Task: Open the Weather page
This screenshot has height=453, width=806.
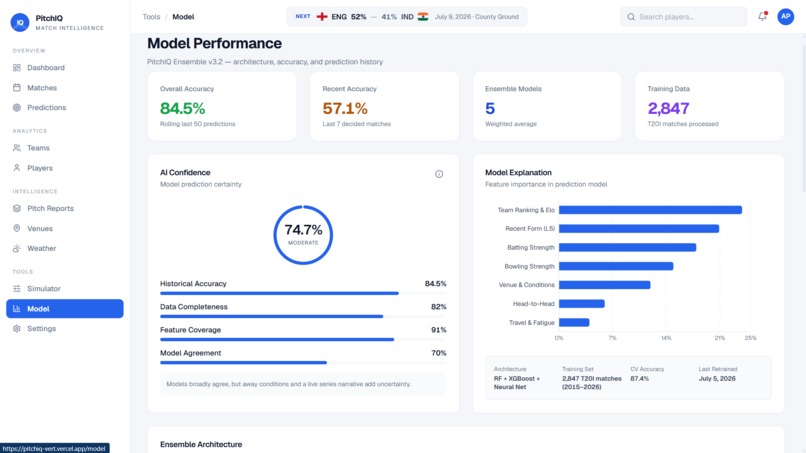Action: tap(65, 248)
